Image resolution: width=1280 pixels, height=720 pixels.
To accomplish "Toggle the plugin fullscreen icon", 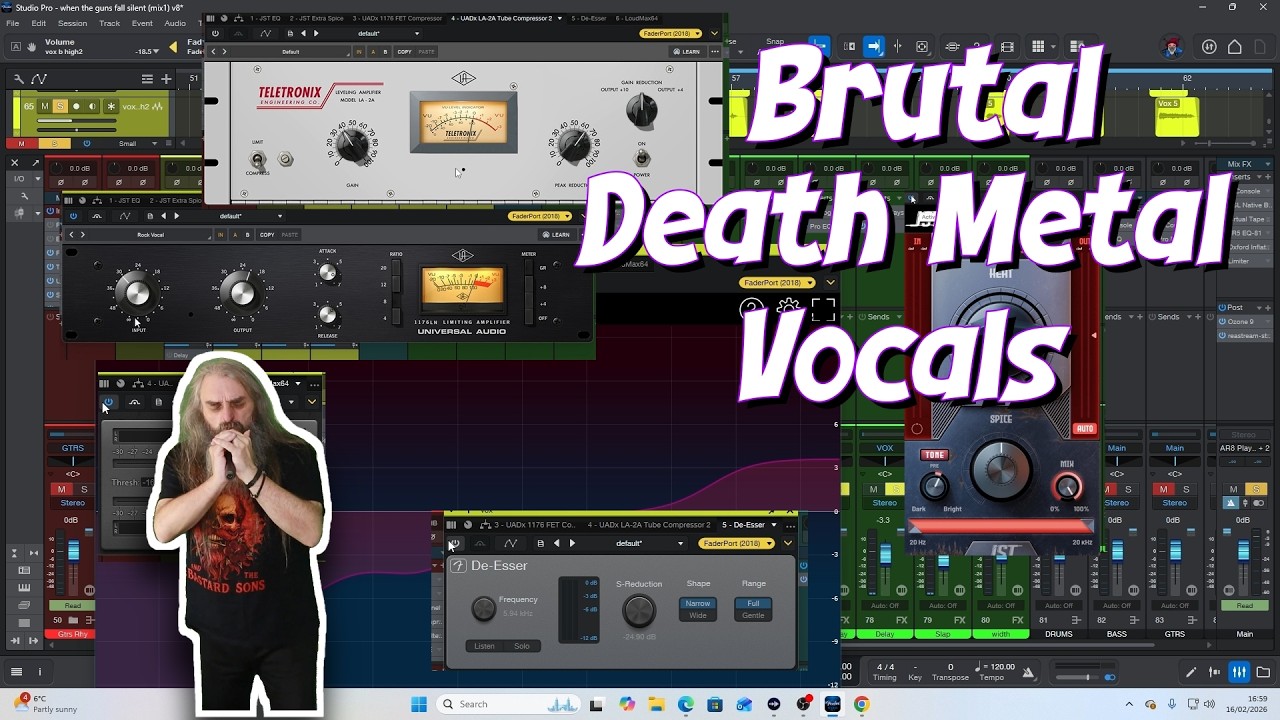I will tap(823, 309).
